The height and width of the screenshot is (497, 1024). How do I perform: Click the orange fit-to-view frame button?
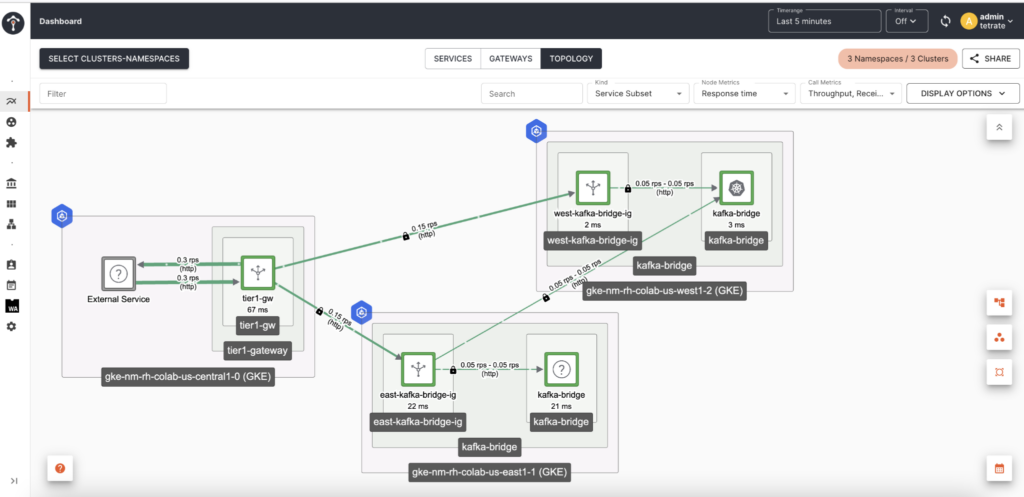[x=999, y=372]
